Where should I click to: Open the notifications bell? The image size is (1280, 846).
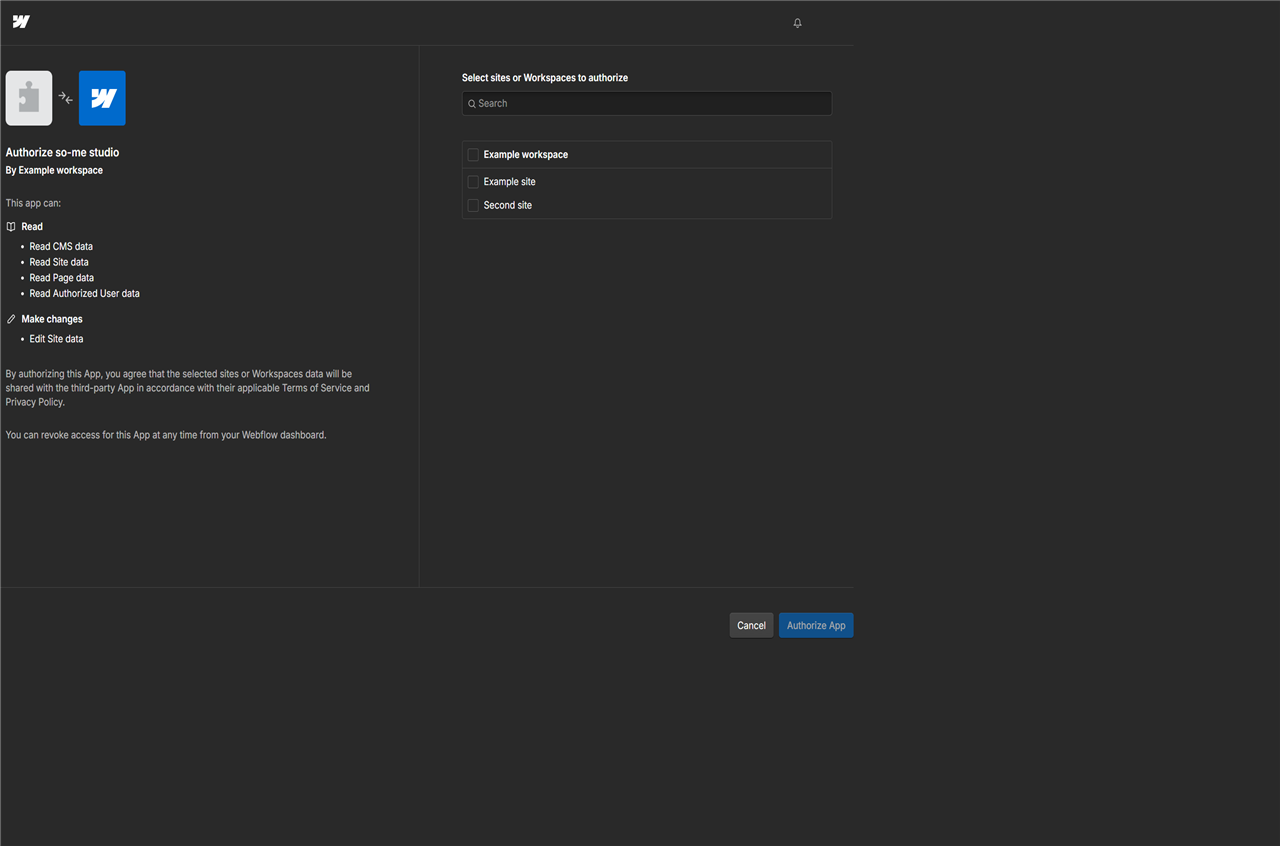click(x=797, y=23)
